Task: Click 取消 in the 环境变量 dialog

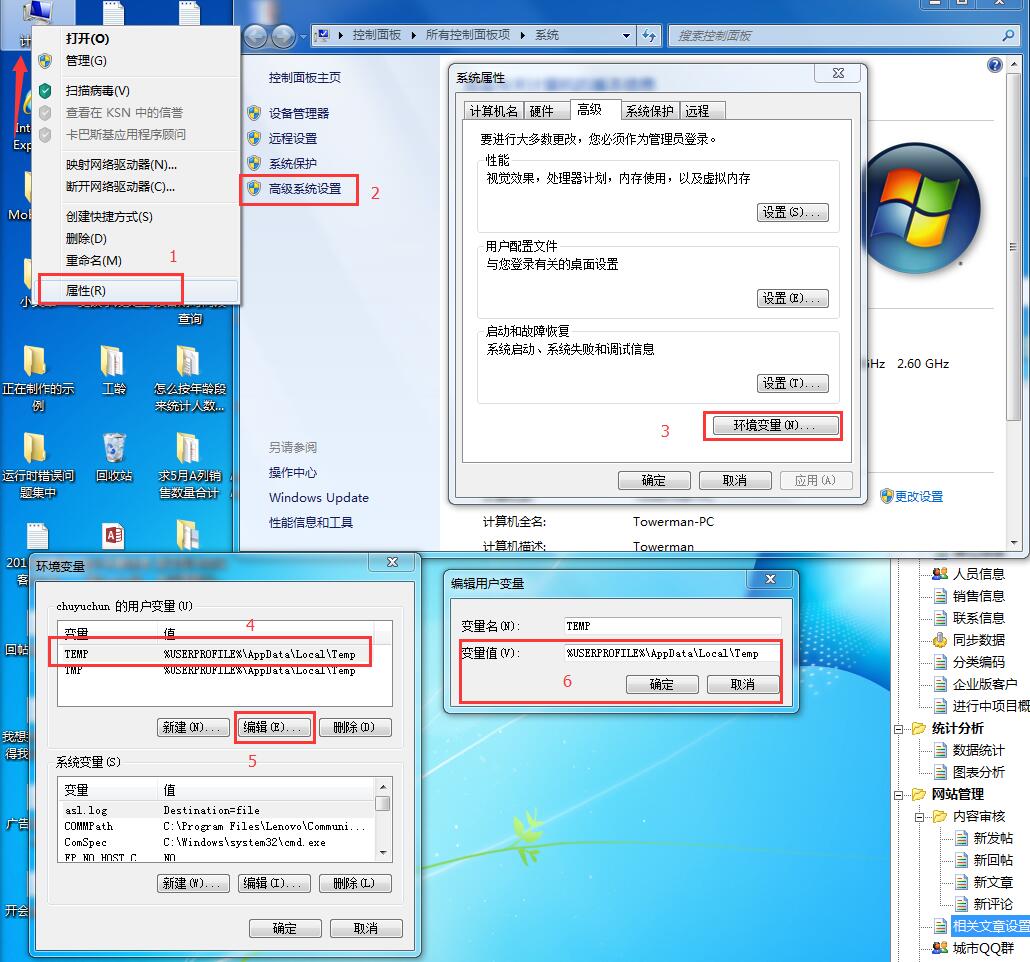Action: tap(366, 928)
